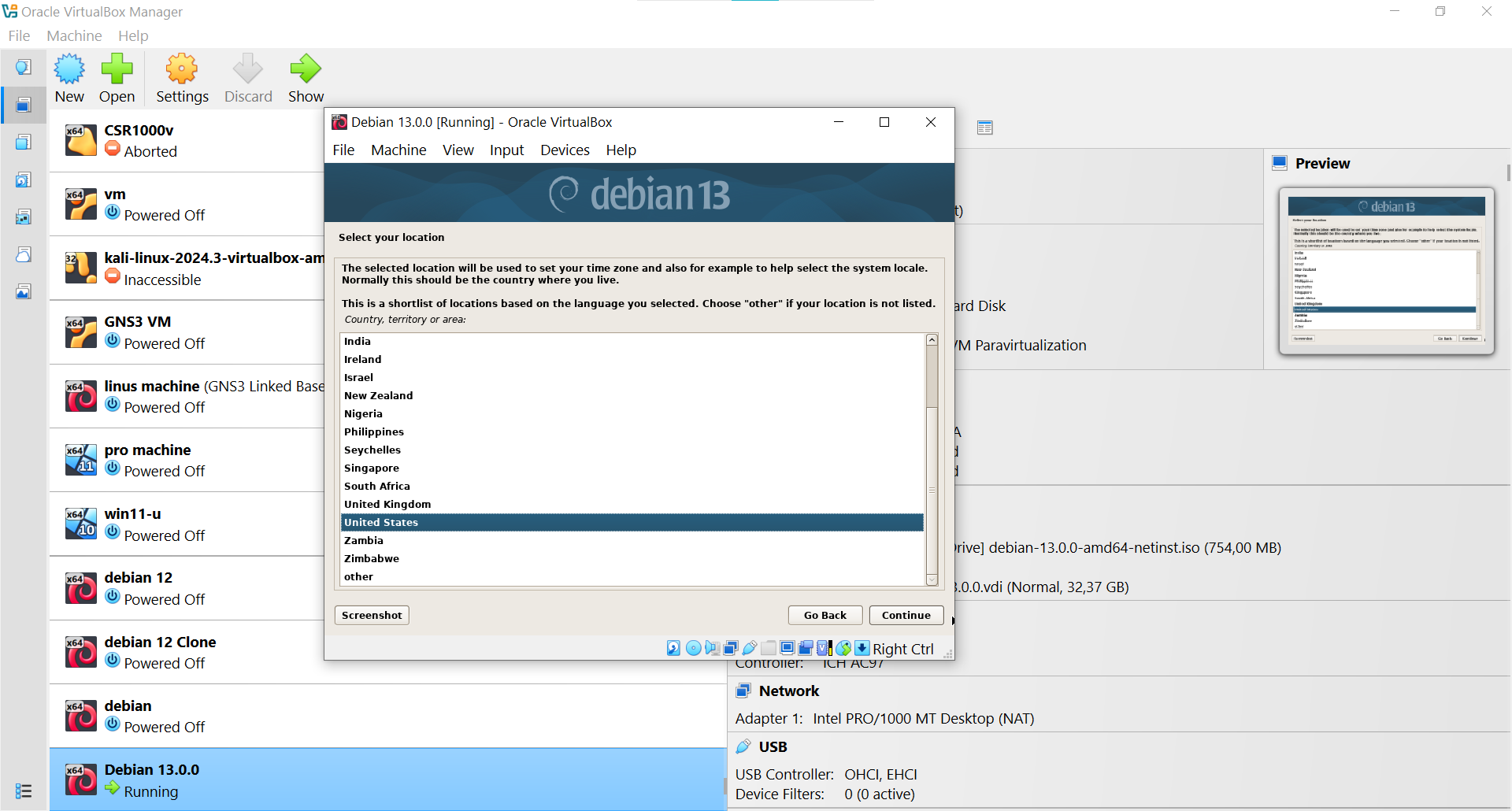The width and height of the screenshot is (1512, 811).
Task: Click the Continue button
Action: [x=906, y=615]
